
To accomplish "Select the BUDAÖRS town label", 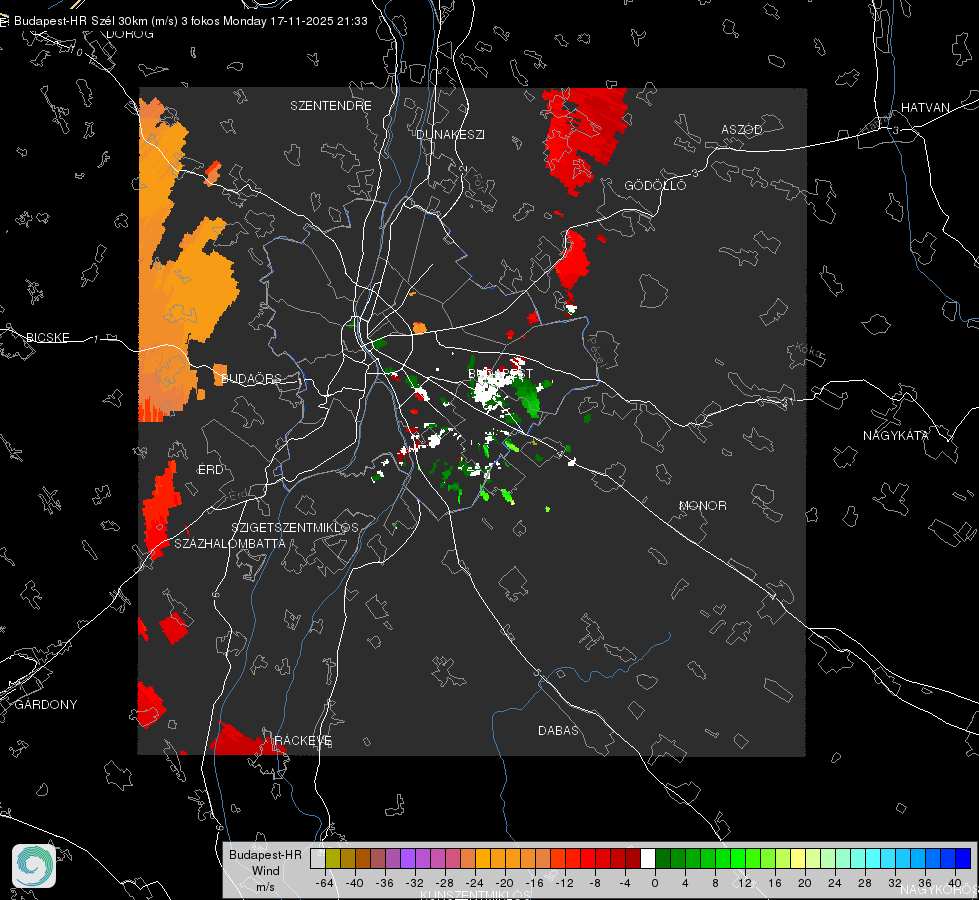I will coord(251,378).
